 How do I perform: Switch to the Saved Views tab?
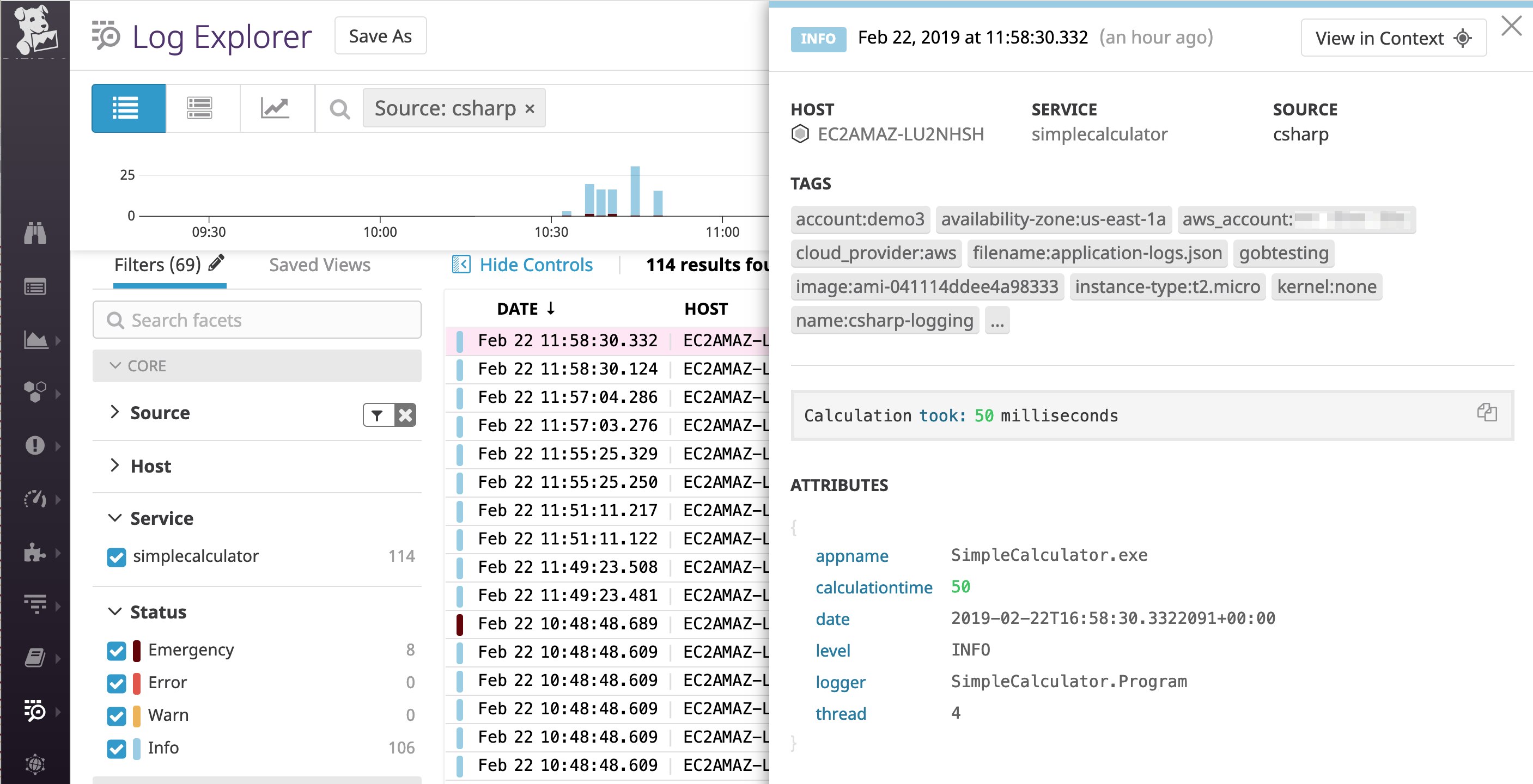[320, 265]
